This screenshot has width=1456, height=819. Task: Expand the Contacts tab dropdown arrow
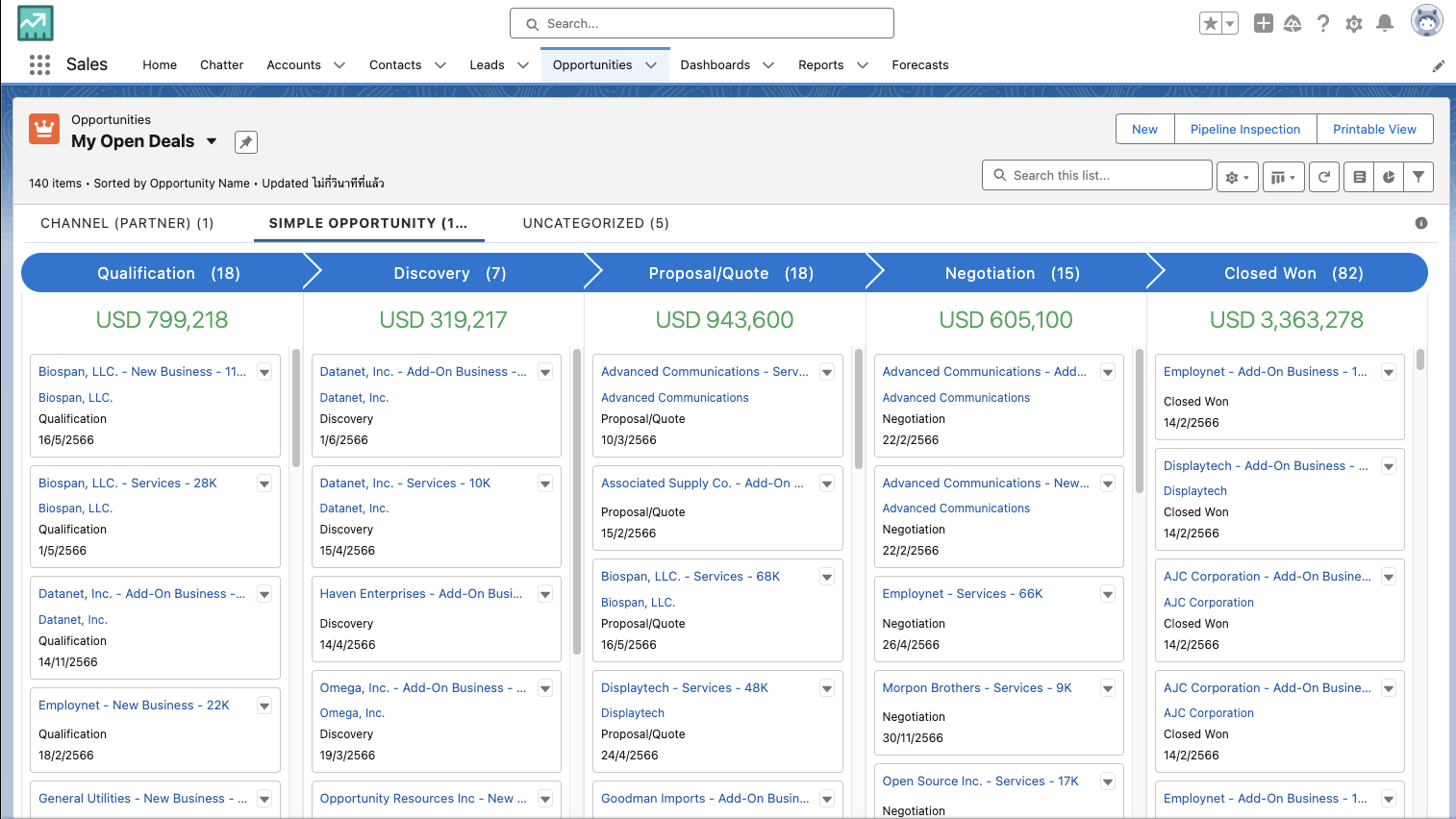[x=440, y=65]
